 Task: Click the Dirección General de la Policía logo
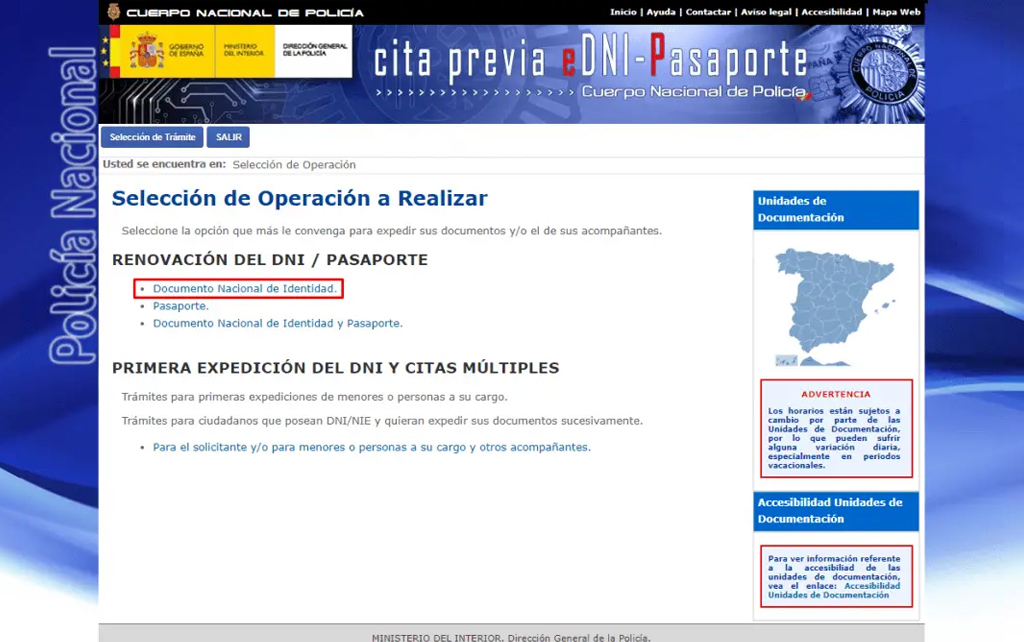pos(314,52)
